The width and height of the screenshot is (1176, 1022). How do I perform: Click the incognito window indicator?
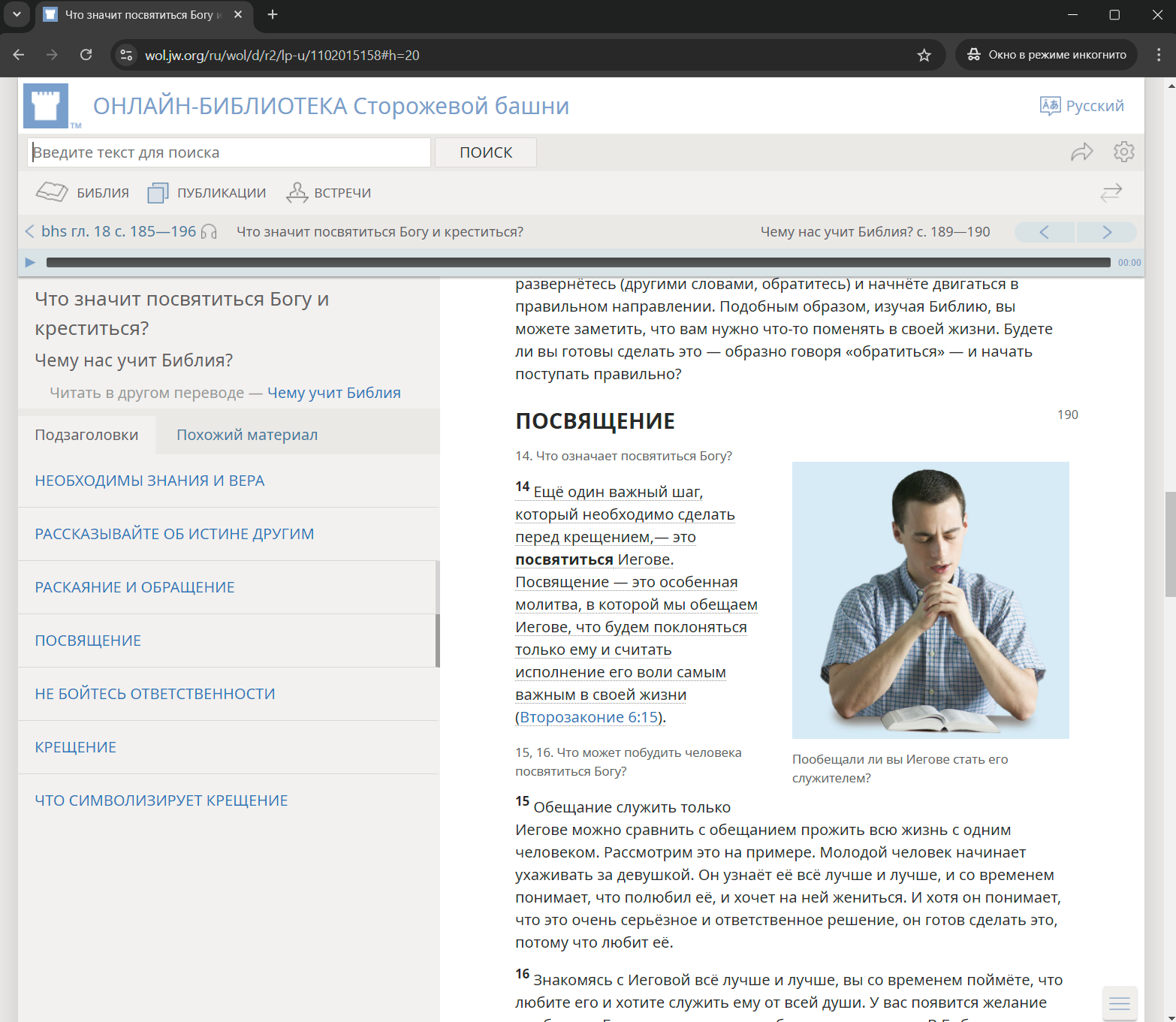tap(1046, 55)
